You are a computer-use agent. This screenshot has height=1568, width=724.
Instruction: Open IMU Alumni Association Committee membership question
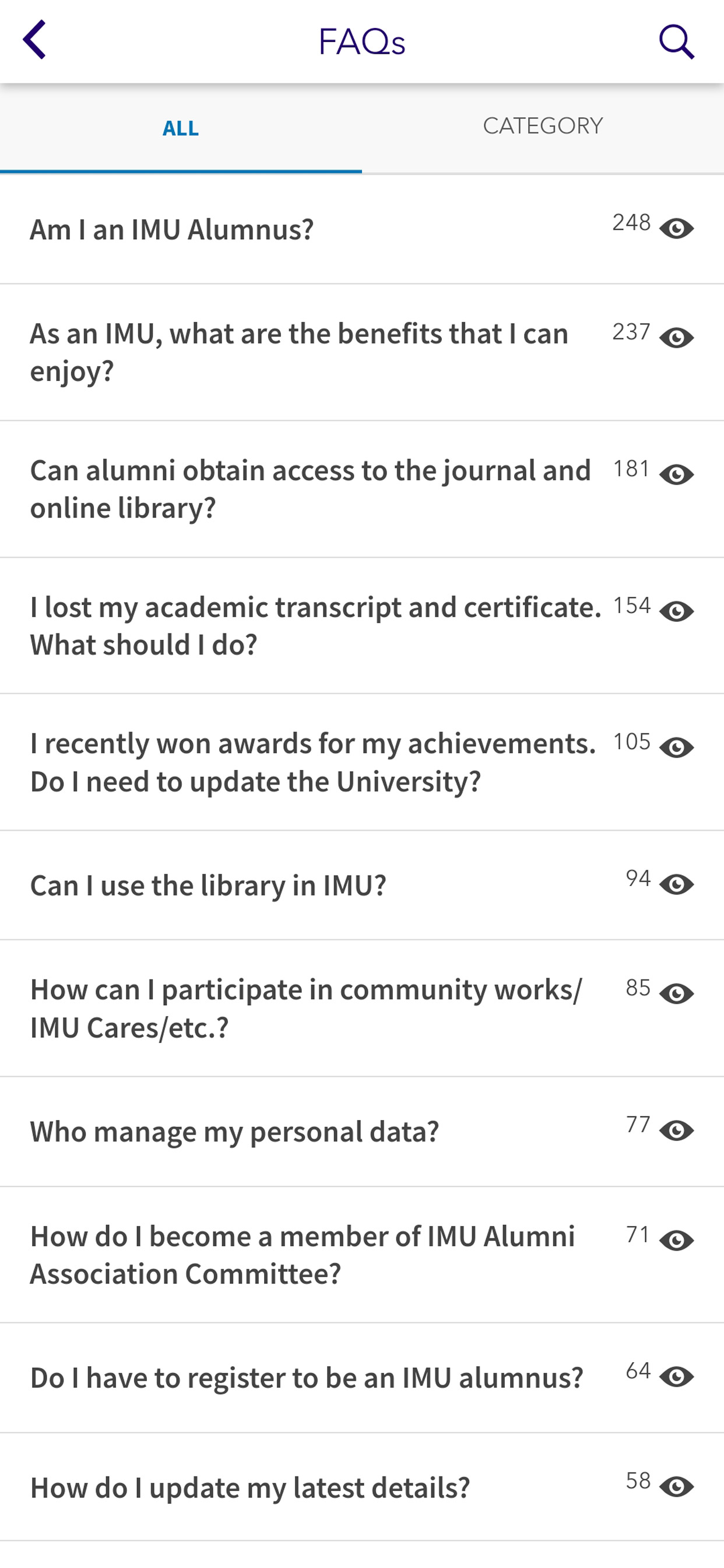(362, 1255)
